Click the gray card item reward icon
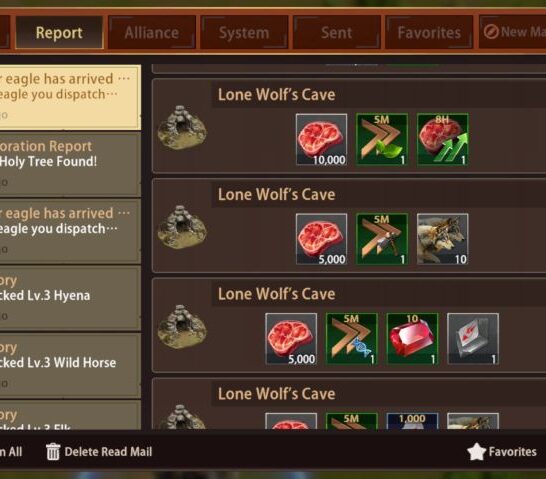This screenshot has height=479, width=546. 473,339
